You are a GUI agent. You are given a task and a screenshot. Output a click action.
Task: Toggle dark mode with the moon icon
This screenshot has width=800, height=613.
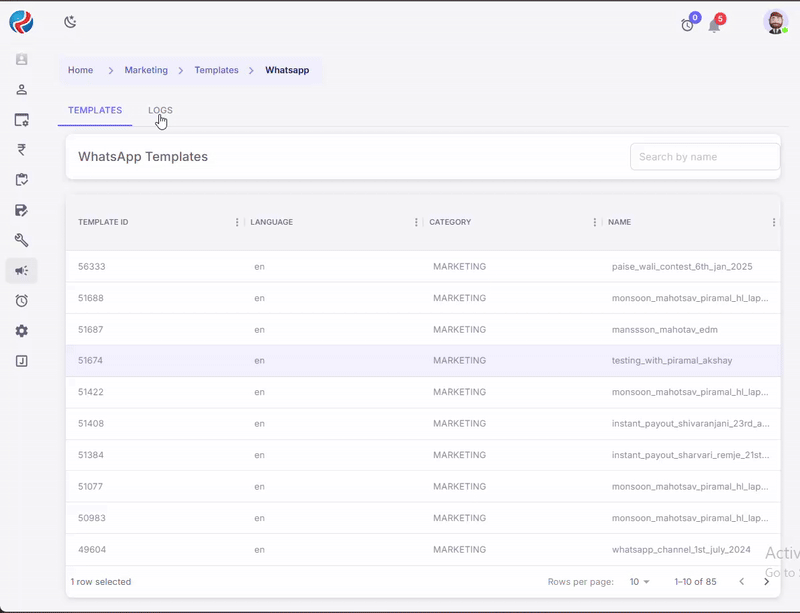pos(70,22)
